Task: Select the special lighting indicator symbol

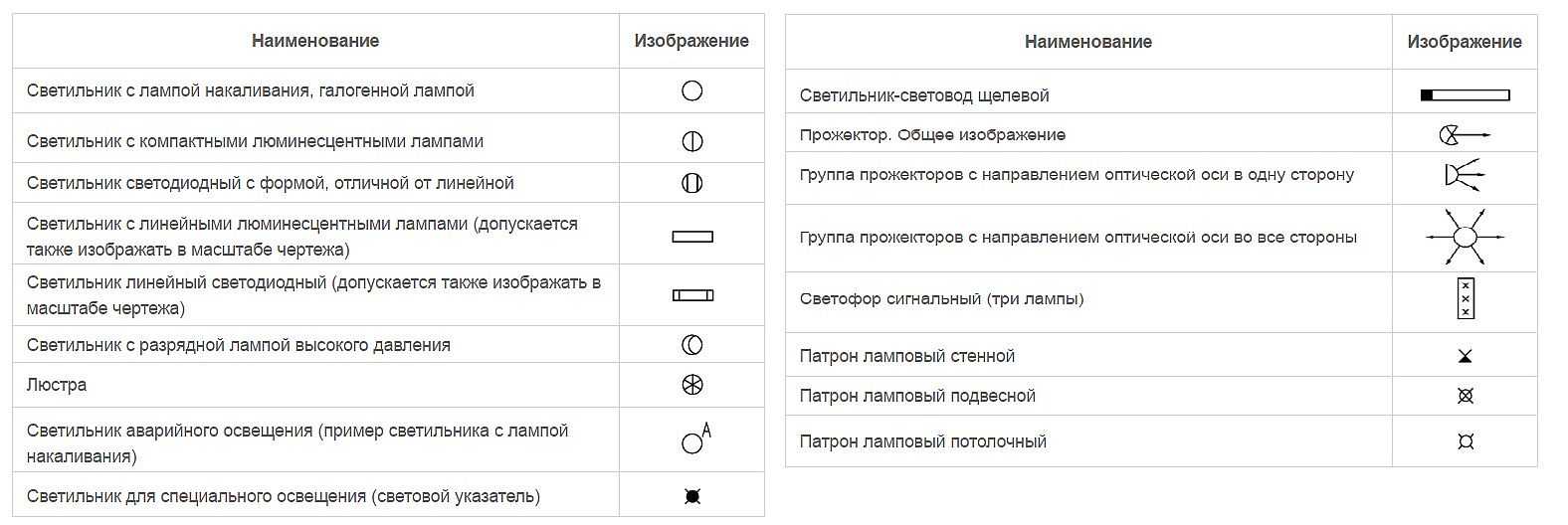Action: click(692, 496)
